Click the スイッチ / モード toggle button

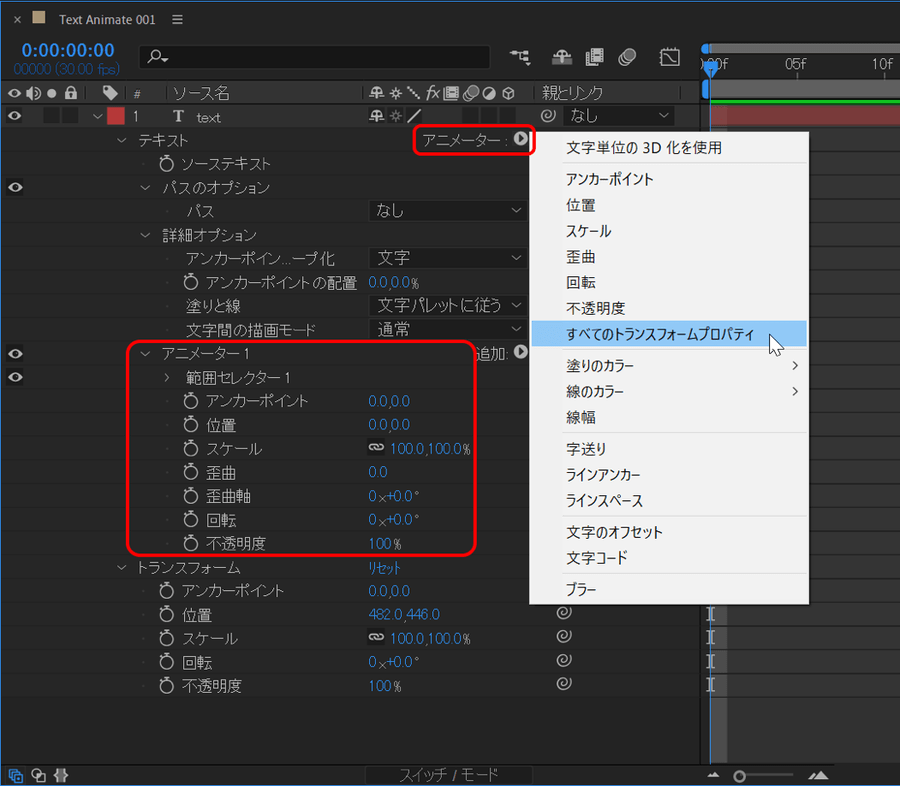click(449, 775)
